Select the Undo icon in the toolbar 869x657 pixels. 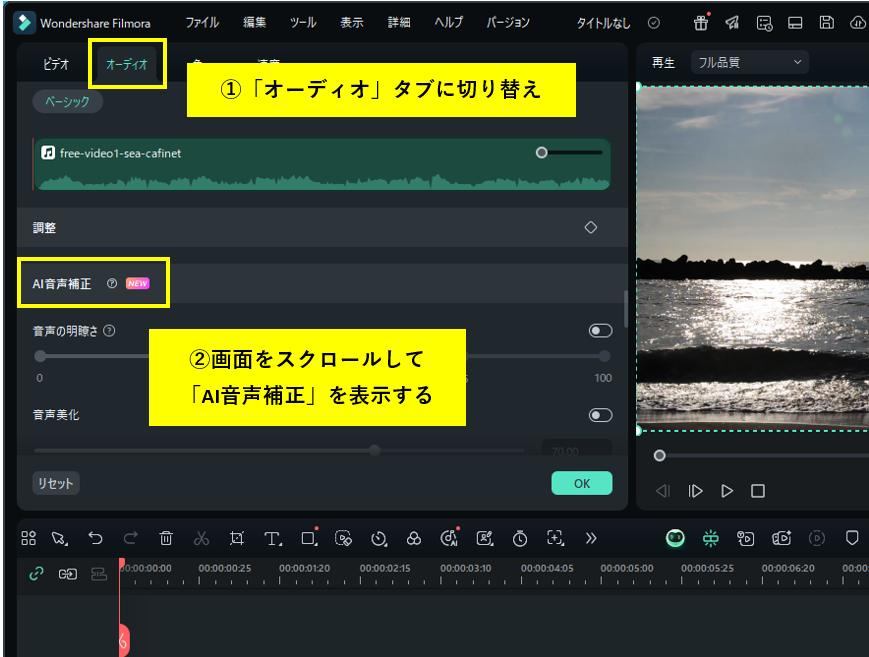coord(95,538)
